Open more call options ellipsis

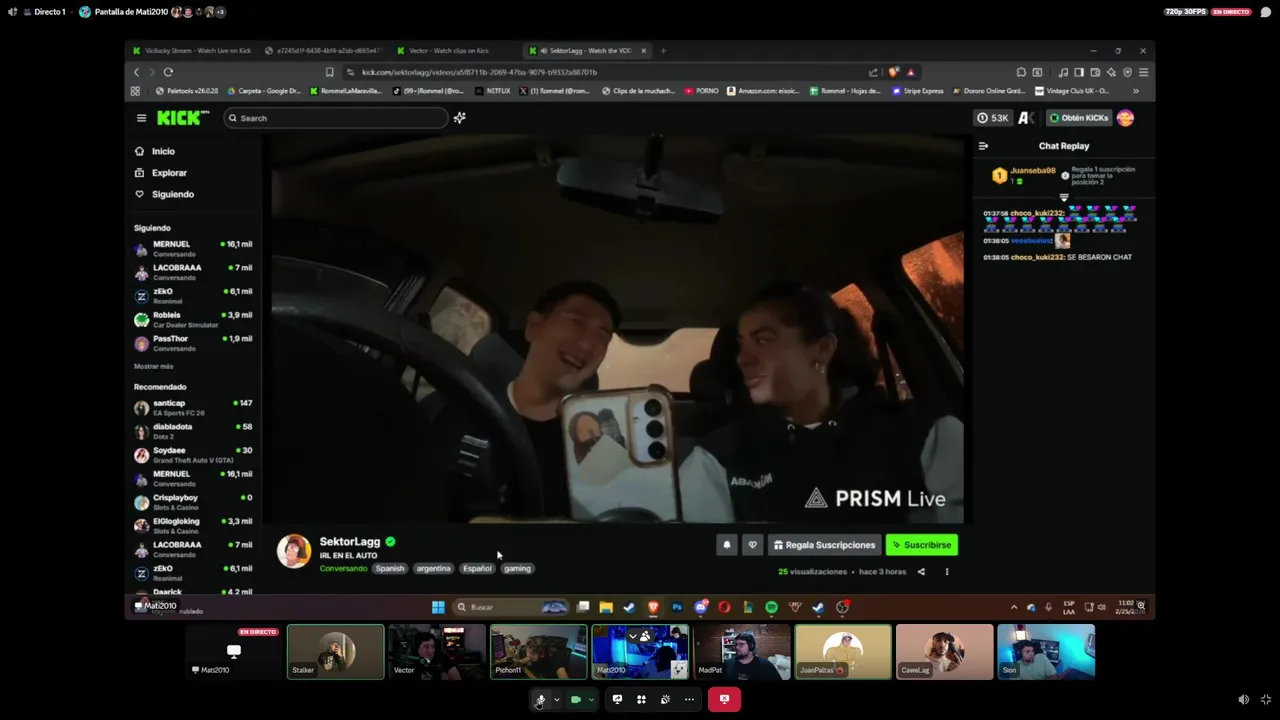(689, 700)
